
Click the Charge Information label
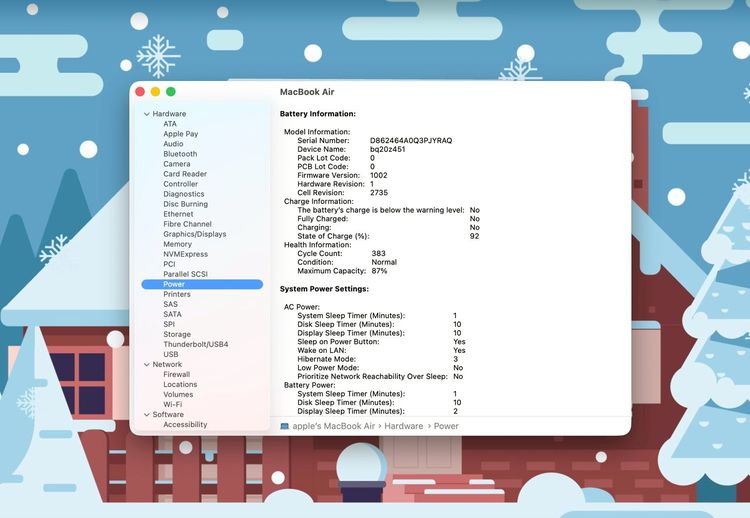pyautogui.click(x=319, y=201)
